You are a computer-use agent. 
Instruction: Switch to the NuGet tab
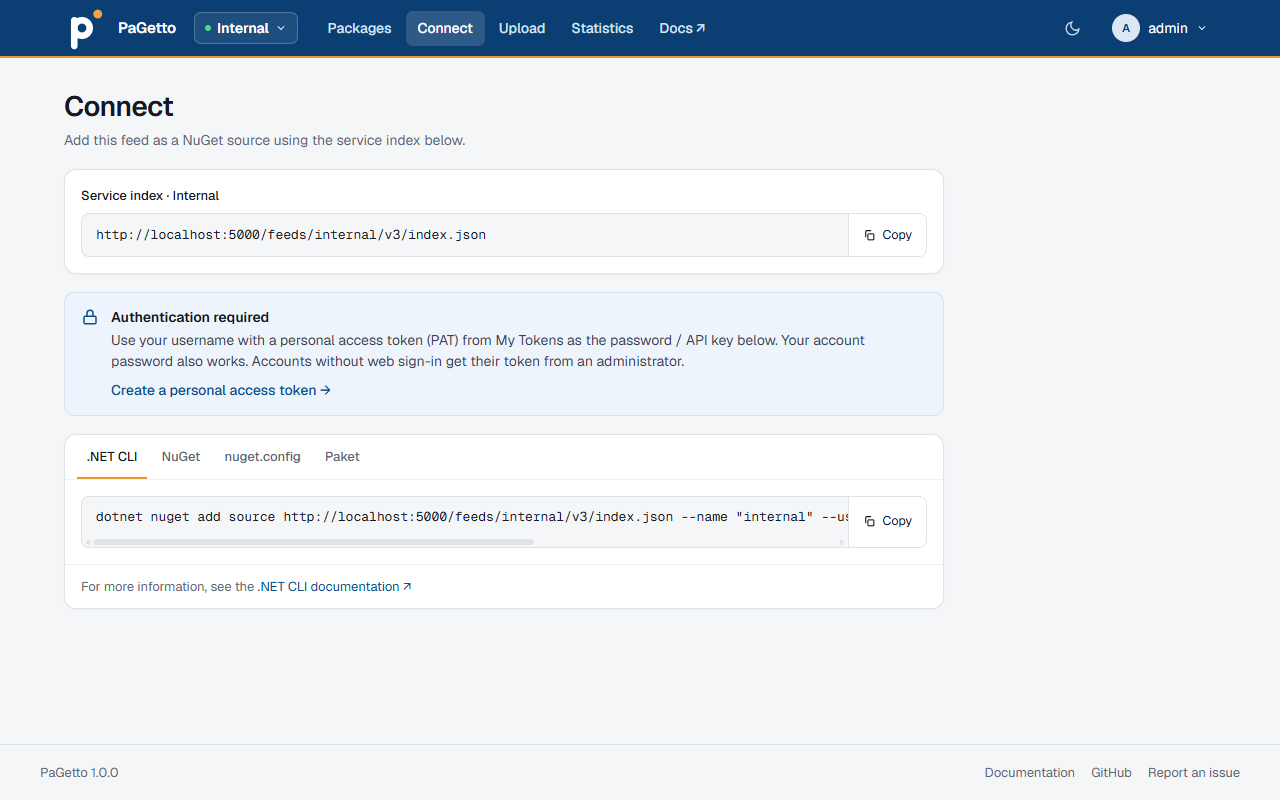(181, 457)
